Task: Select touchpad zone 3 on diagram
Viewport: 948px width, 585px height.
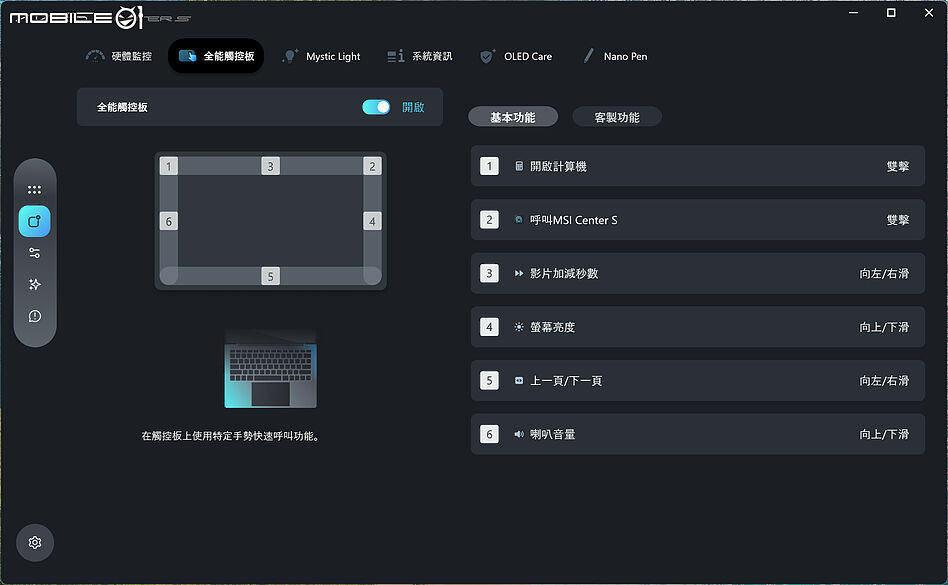Action: point(270,166)
